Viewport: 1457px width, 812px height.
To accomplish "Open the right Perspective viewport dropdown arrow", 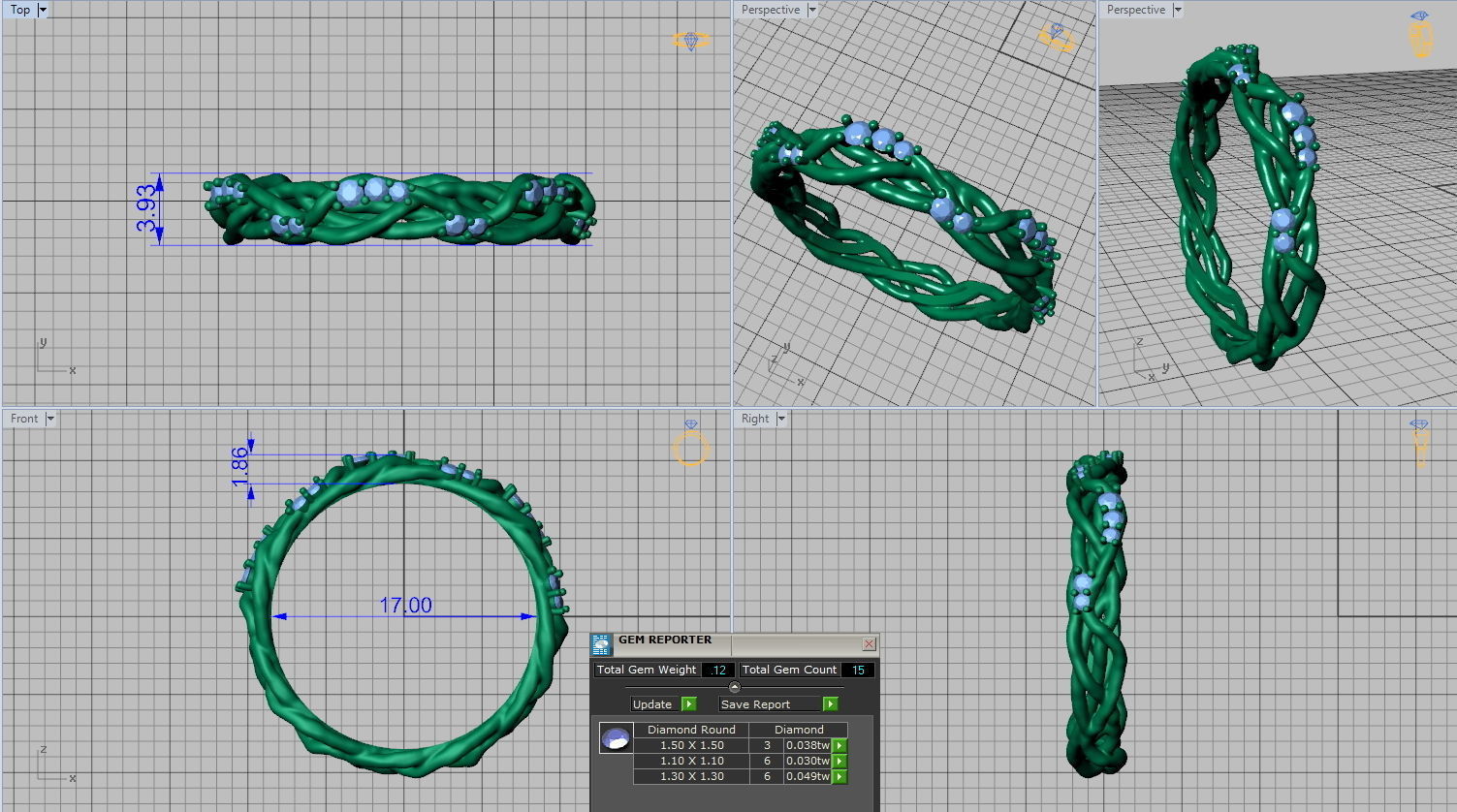I will point(1178,10).
